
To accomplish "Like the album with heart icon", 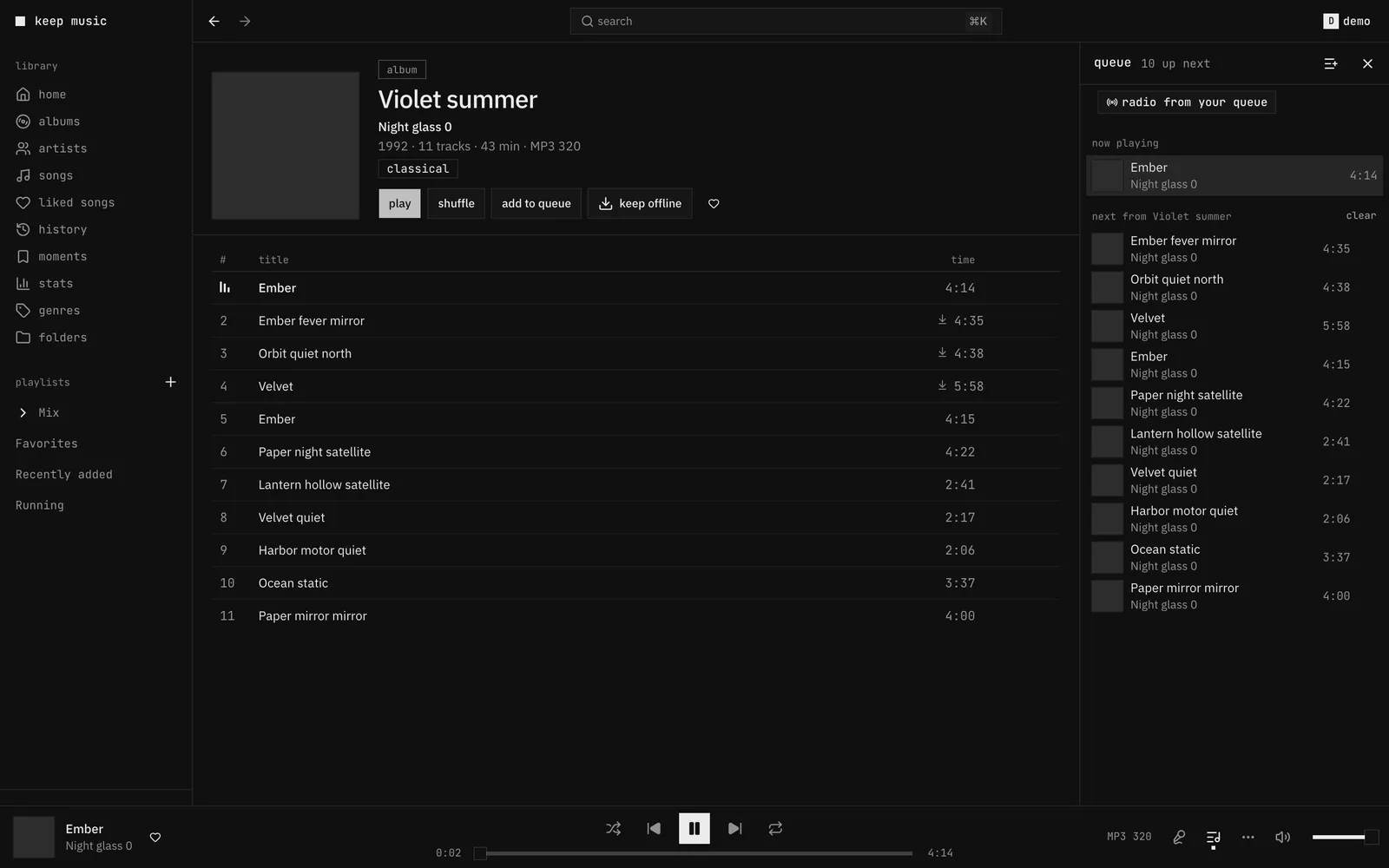I will point(714,203).
